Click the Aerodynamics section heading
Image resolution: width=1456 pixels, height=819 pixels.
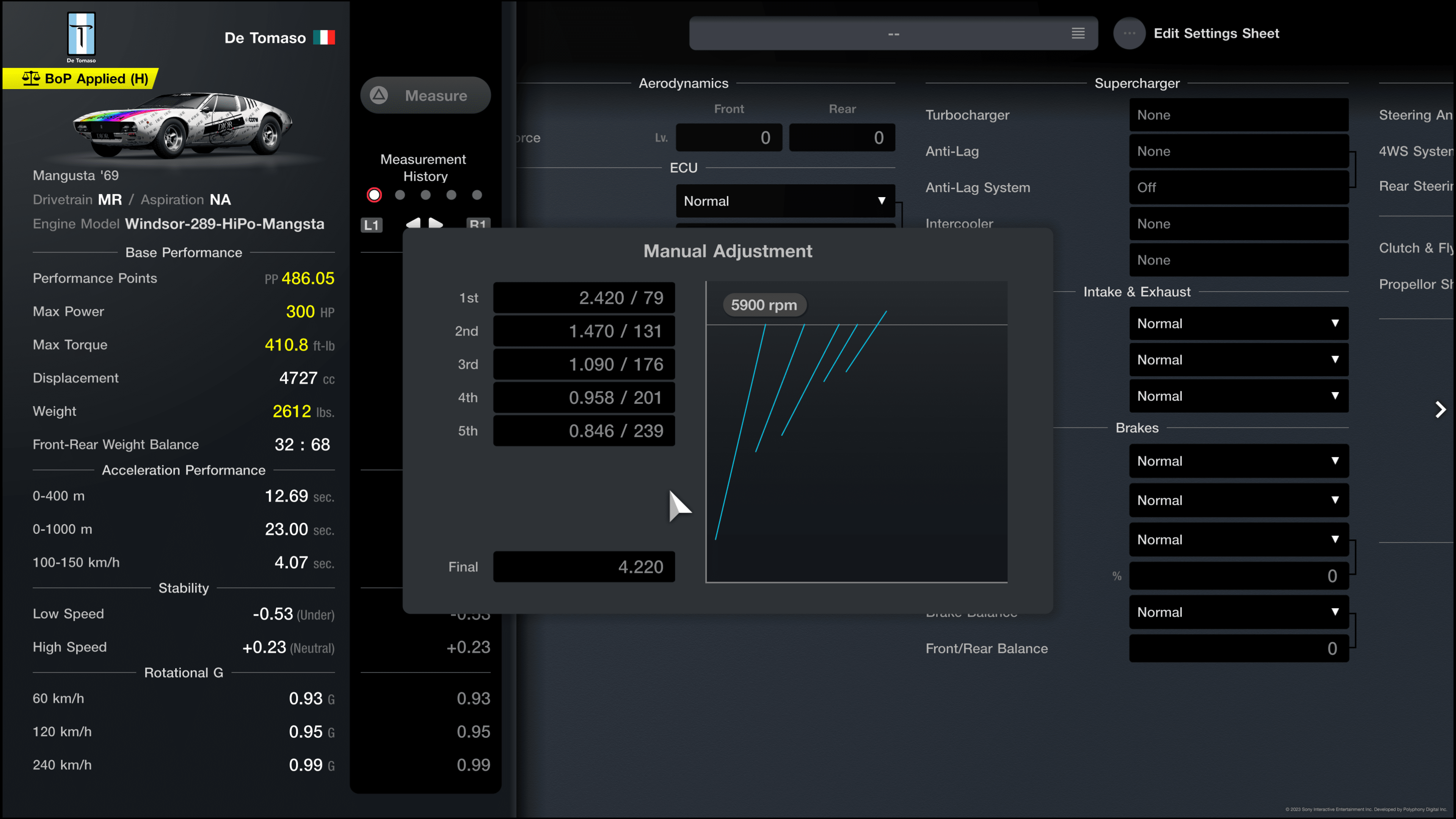coord(683,83)
